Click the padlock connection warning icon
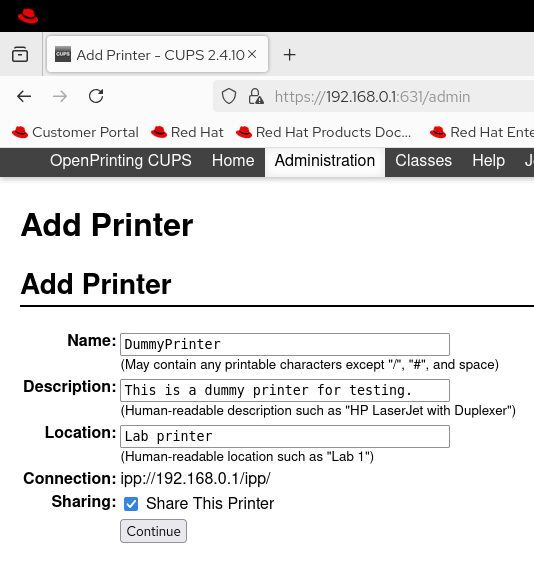This screenshot has width=534, height=564. coord(256,96)
